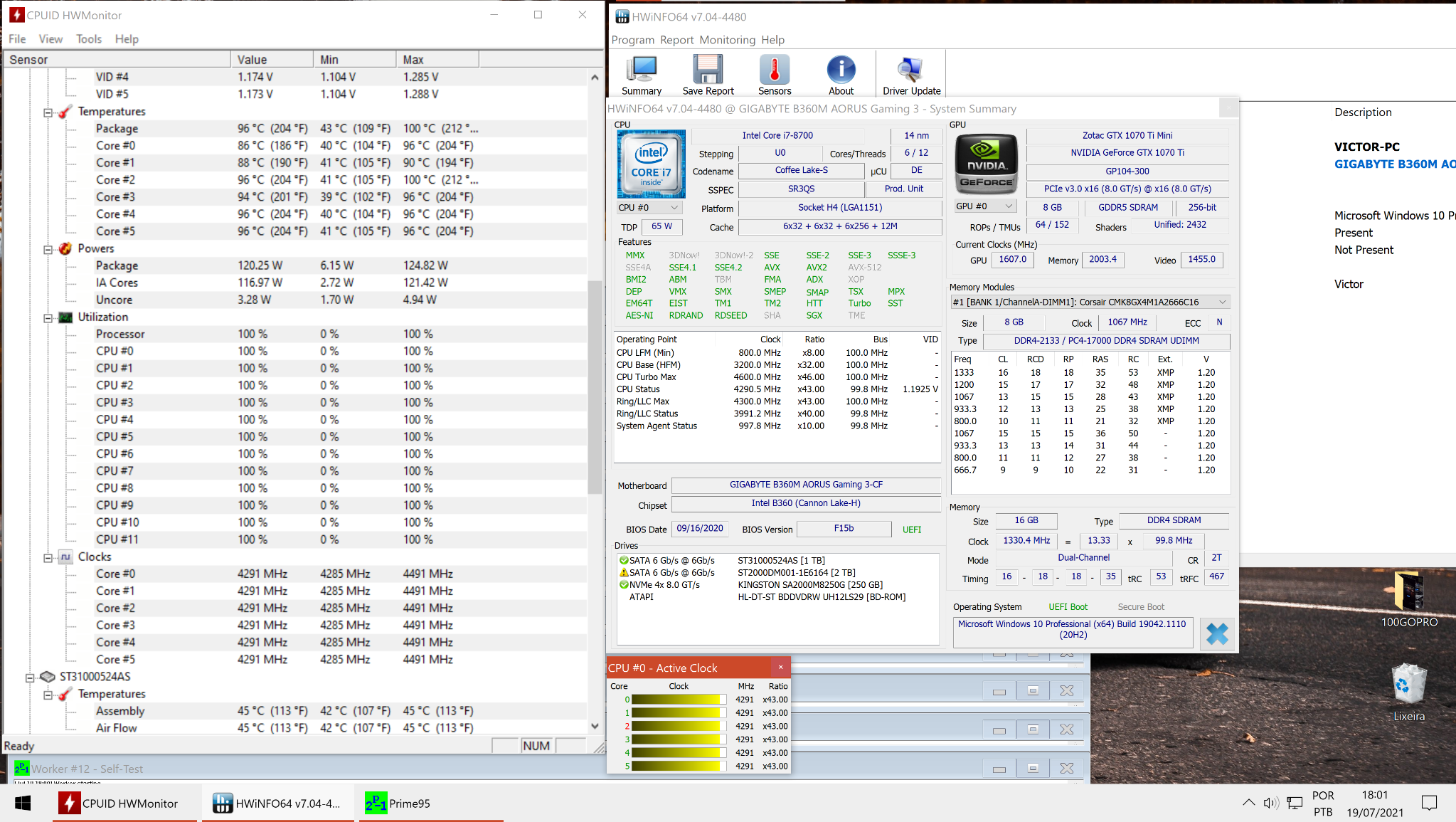Click the Worker #12 Self-Test window icon

[x=22, y=768]
